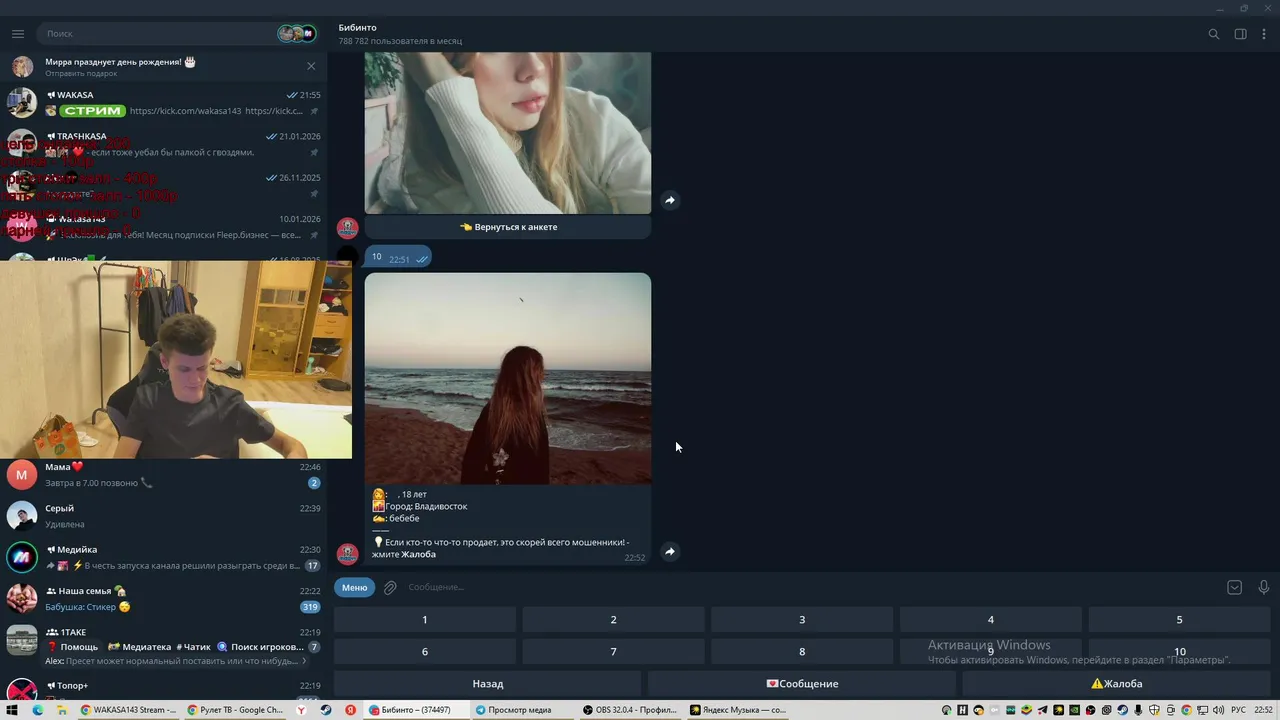Click the Сообщение message input field
This screenshot has height=720, width=1280.
click(x=810, y=587)
